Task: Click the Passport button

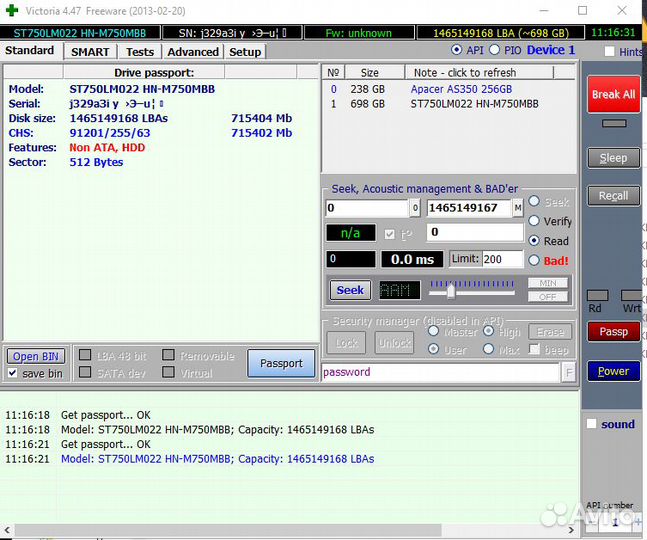Action: (281, 363)
